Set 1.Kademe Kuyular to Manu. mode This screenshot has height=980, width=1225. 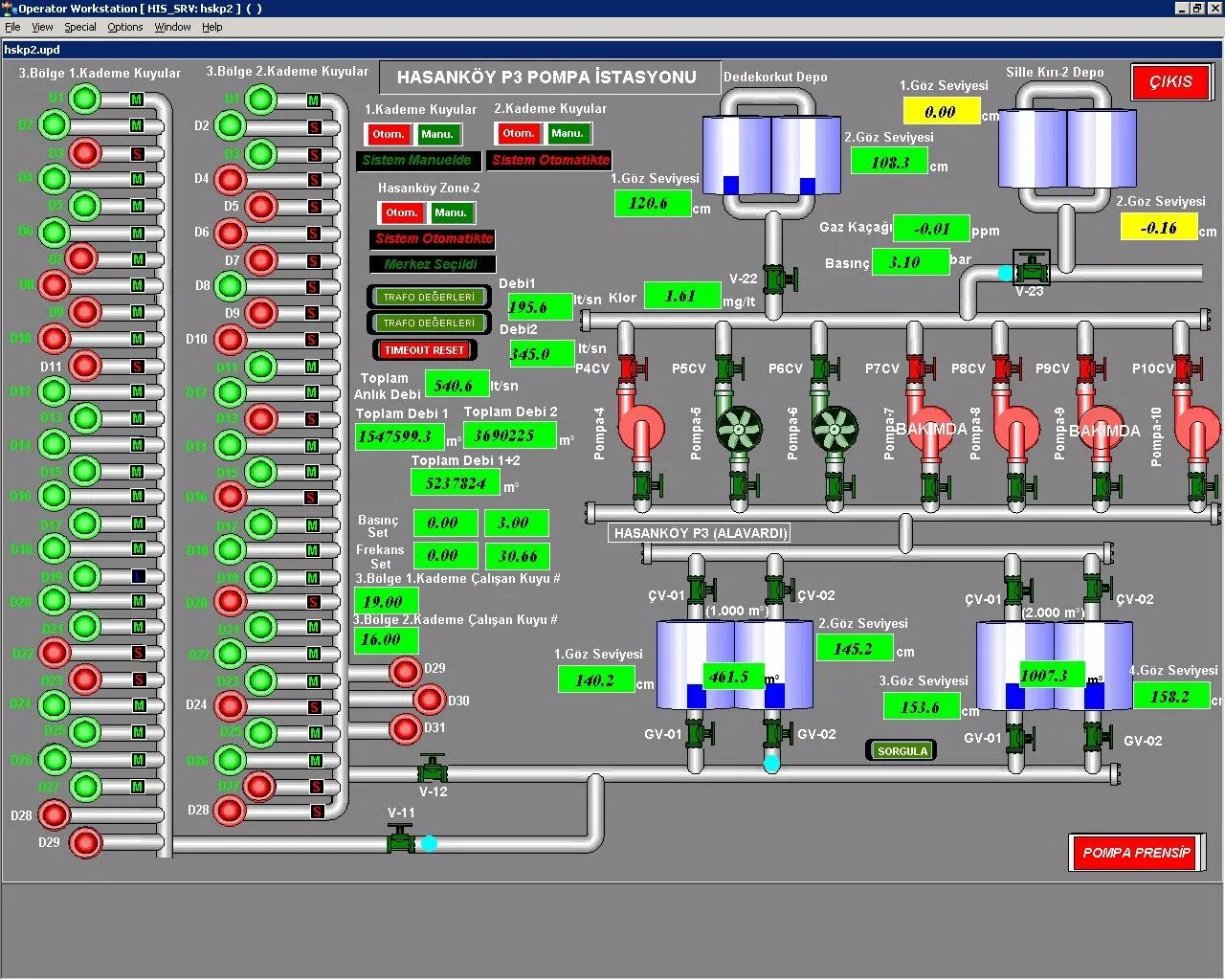click(x=437, y=135)
